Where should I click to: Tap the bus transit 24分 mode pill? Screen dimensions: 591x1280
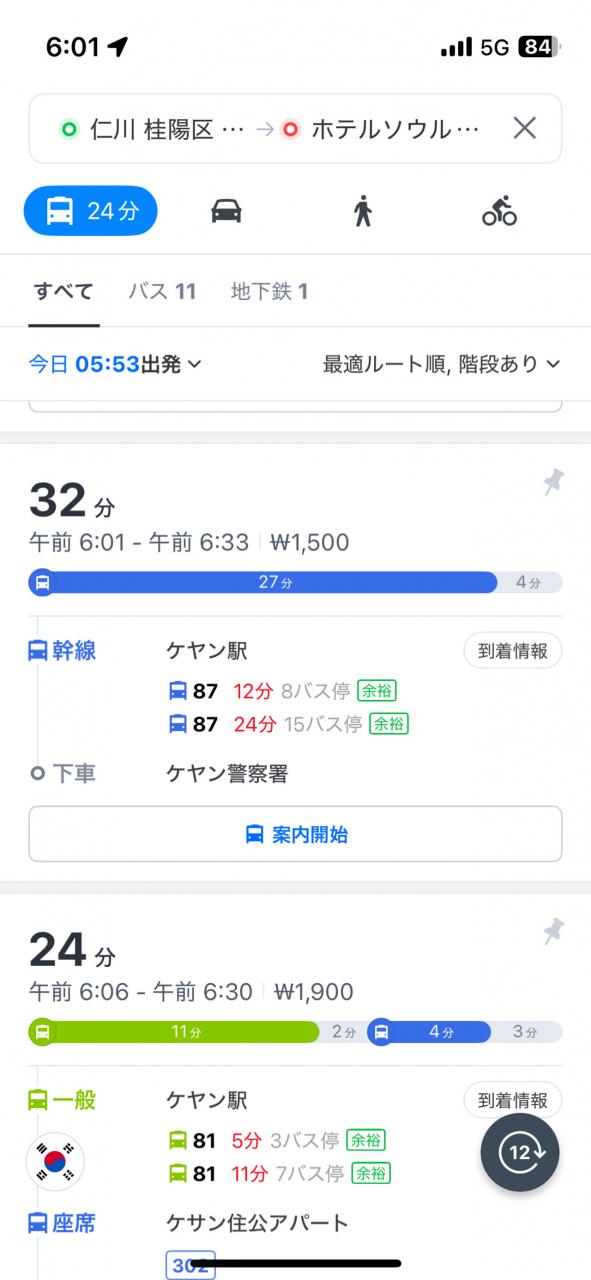(x=91, y=211)
